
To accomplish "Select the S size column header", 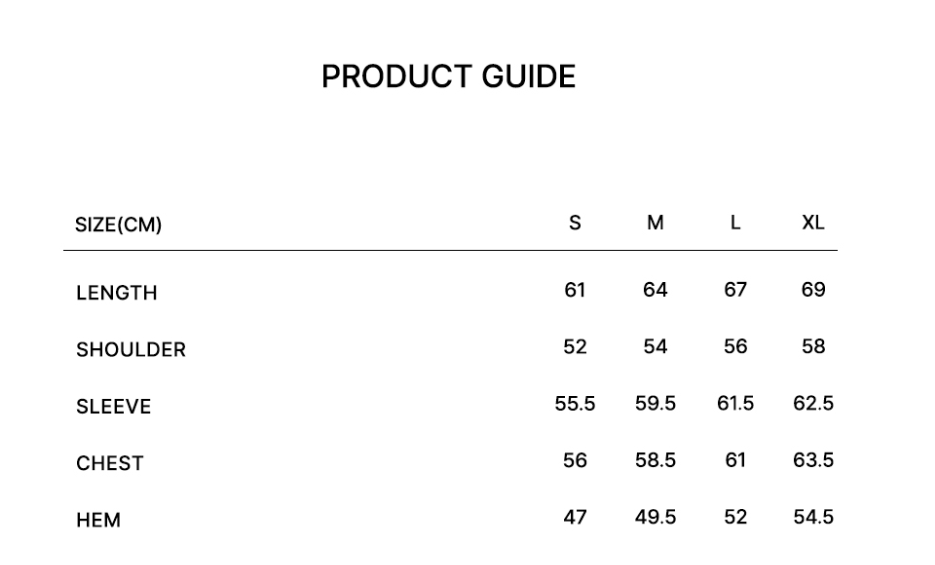I will (575, 224).
